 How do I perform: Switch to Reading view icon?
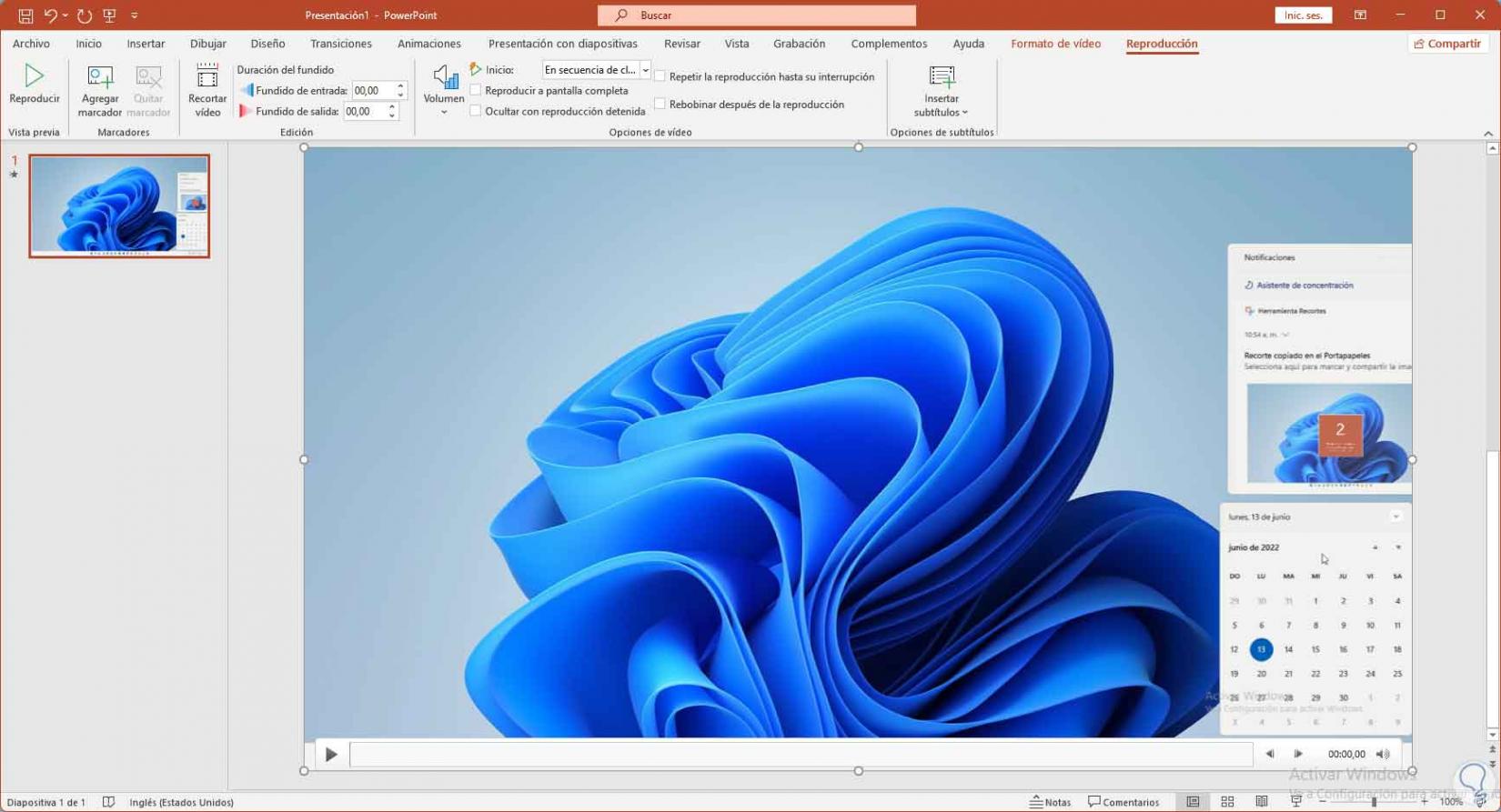[x=1262, y=802]
